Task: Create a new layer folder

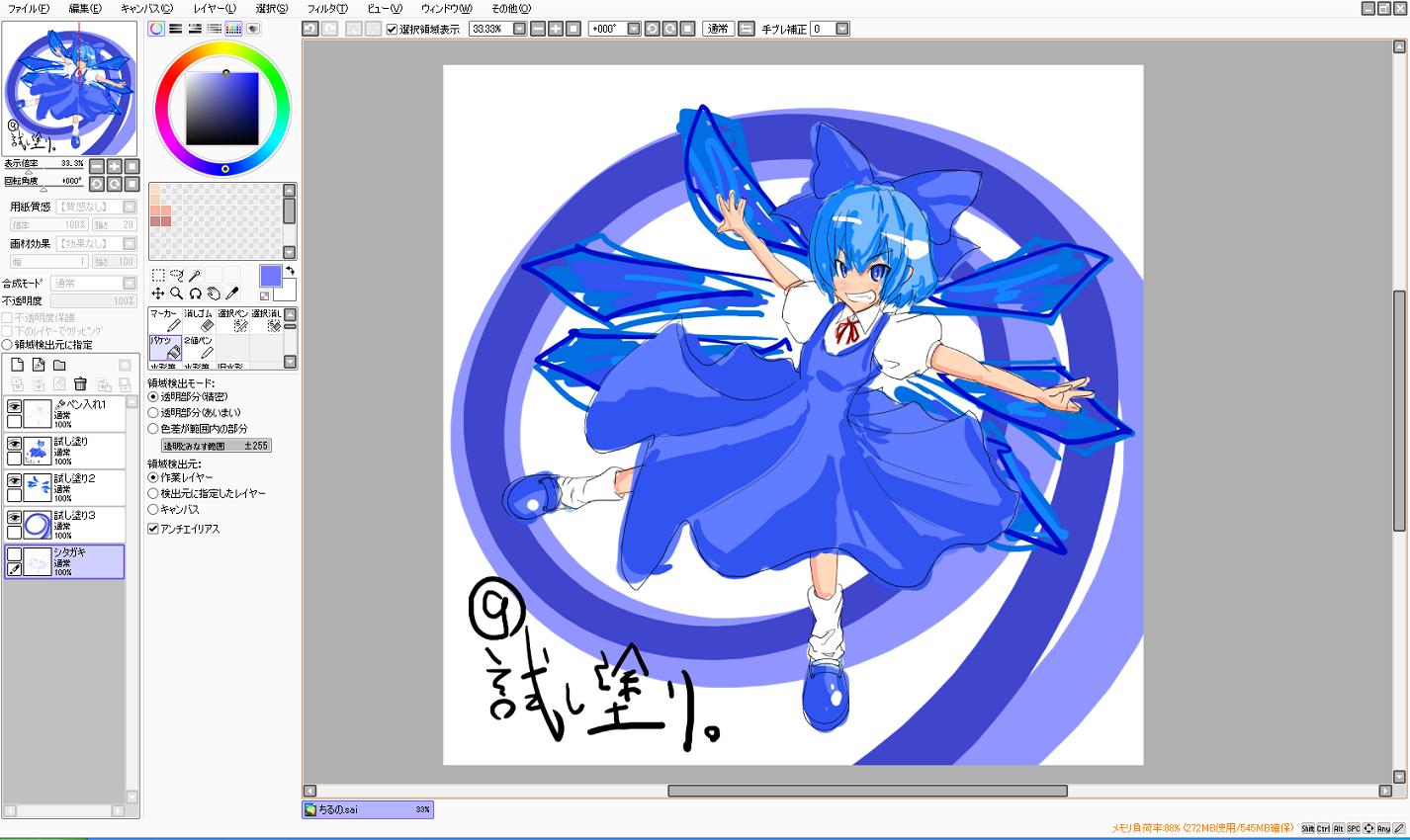Action: click(59, 365)
